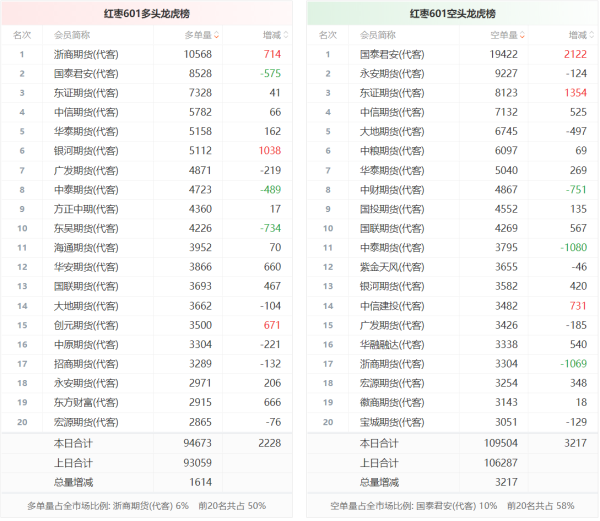Screen dimensions: 600x521
Task: Click 多单量占全市场比例 footer text
Action: point(147,506)
